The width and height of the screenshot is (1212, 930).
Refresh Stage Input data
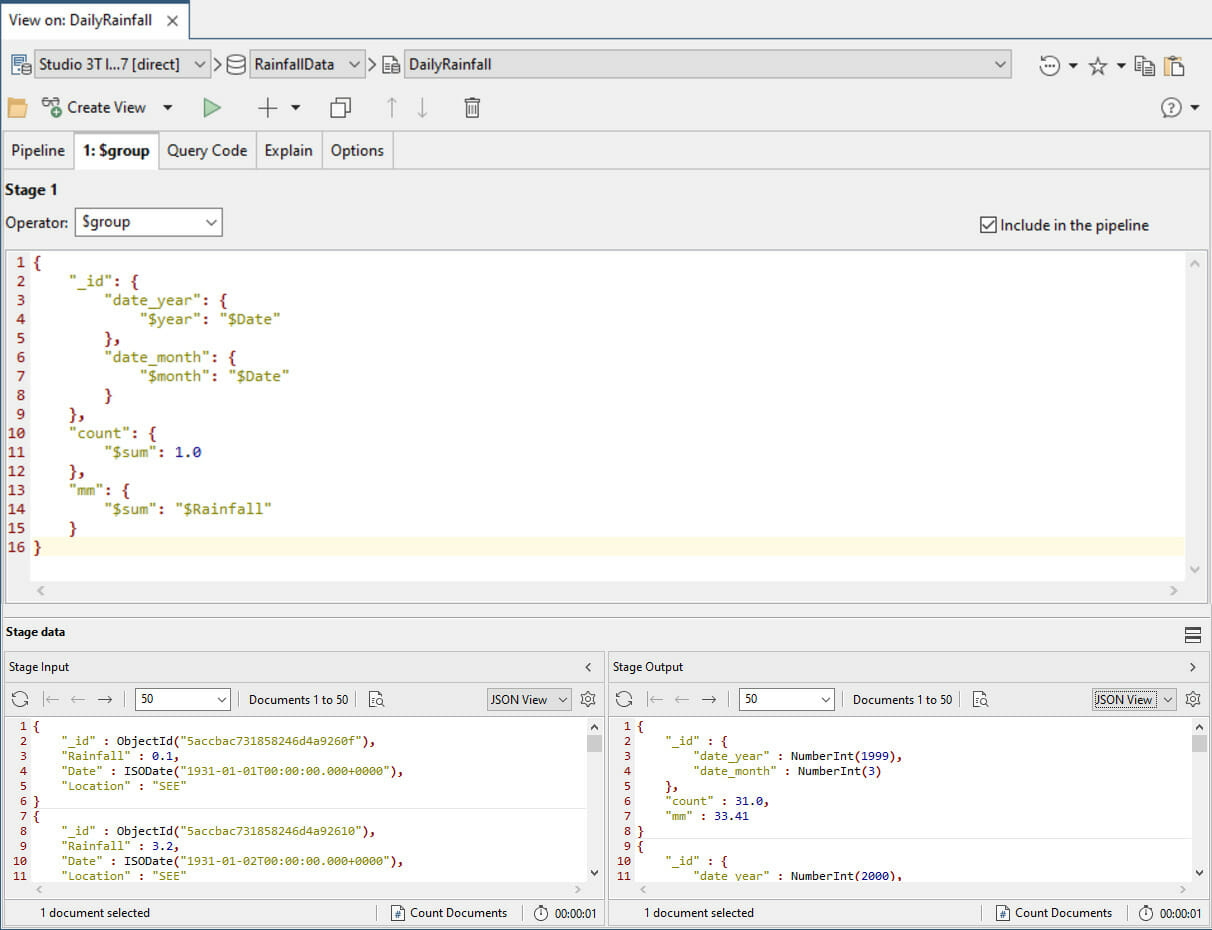[x=20, y=700]
